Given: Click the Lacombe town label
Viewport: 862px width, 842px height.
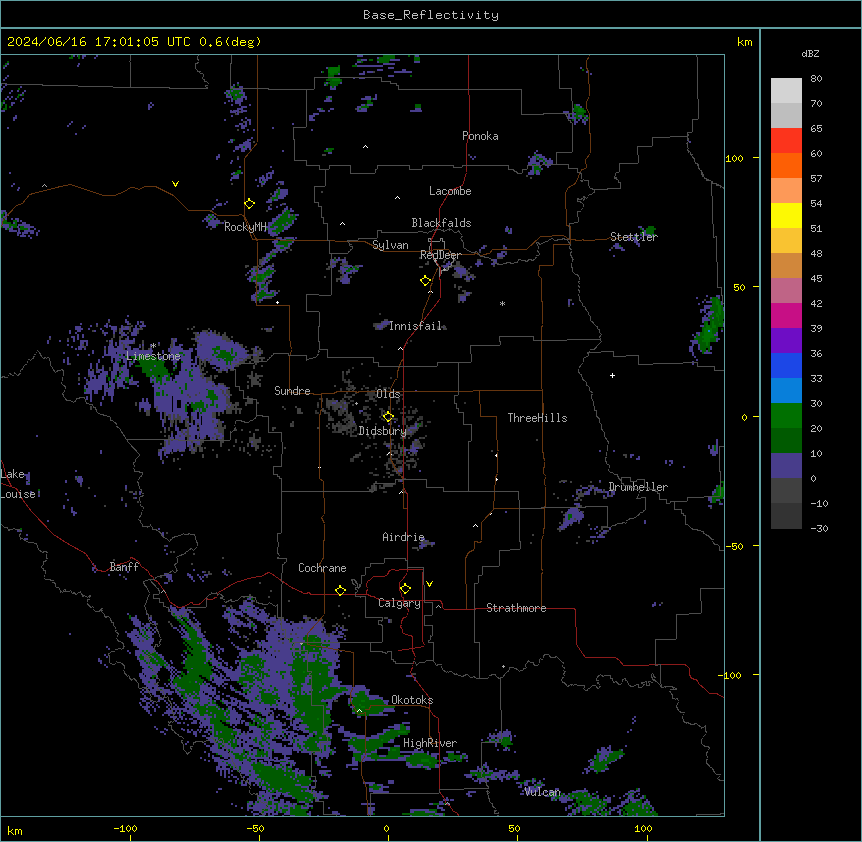Looking at the screenshot, I should click(450, 191).
